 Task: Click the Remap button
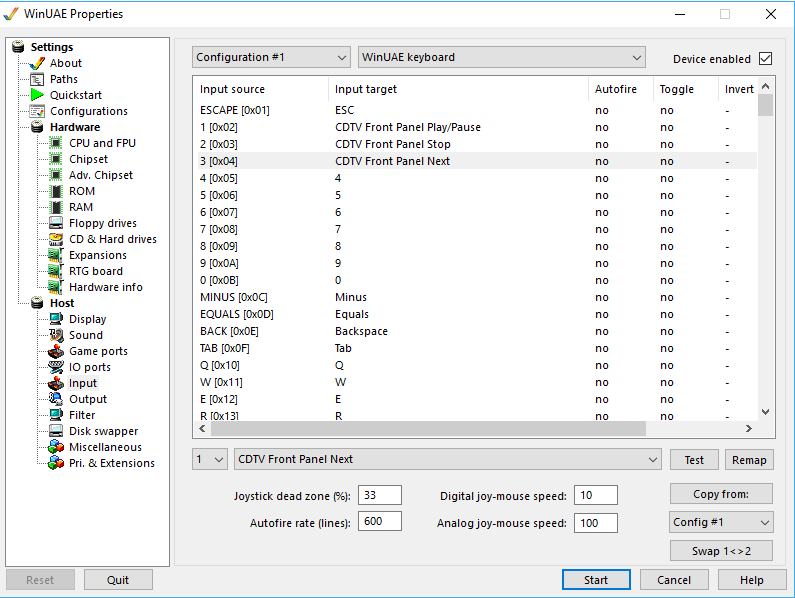click(749, 460)
